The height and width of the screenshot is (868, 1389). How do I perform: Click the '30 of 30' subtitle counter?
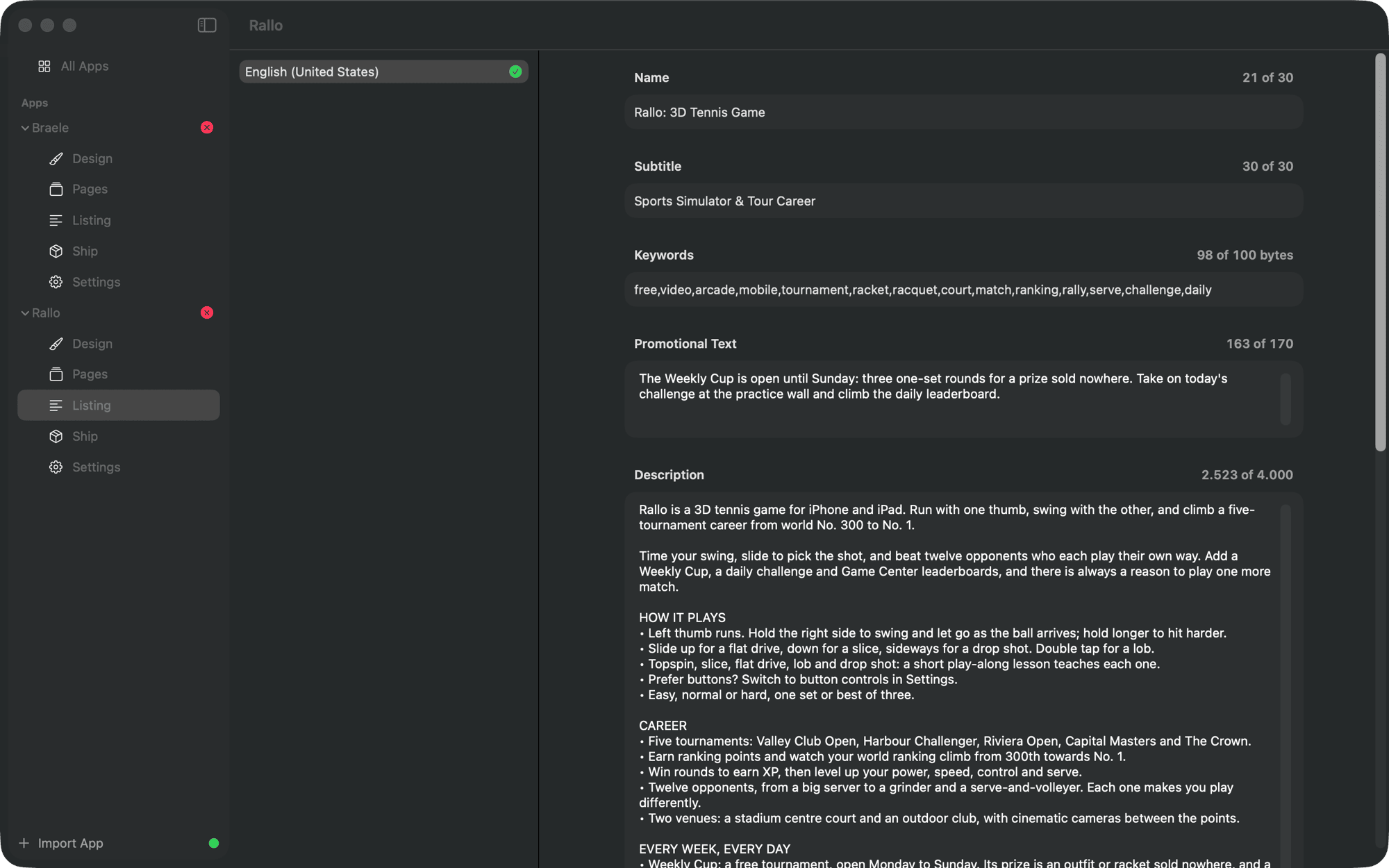click(1267, 167)
